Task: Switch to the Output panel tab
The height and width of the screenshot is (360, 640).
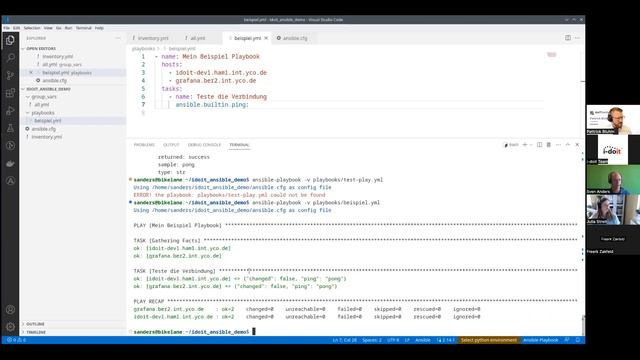Action: (x=171, y=145)
